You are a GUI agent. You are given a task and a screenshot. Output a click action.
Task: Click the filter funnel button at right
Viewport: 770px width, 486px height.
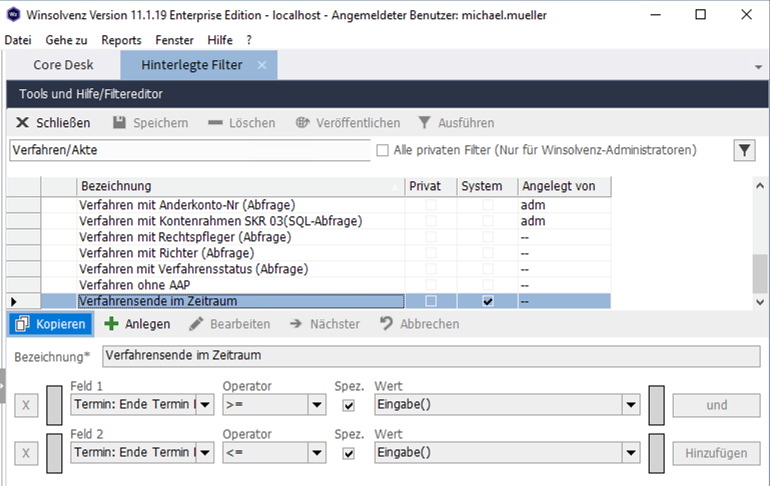[744, 150]
